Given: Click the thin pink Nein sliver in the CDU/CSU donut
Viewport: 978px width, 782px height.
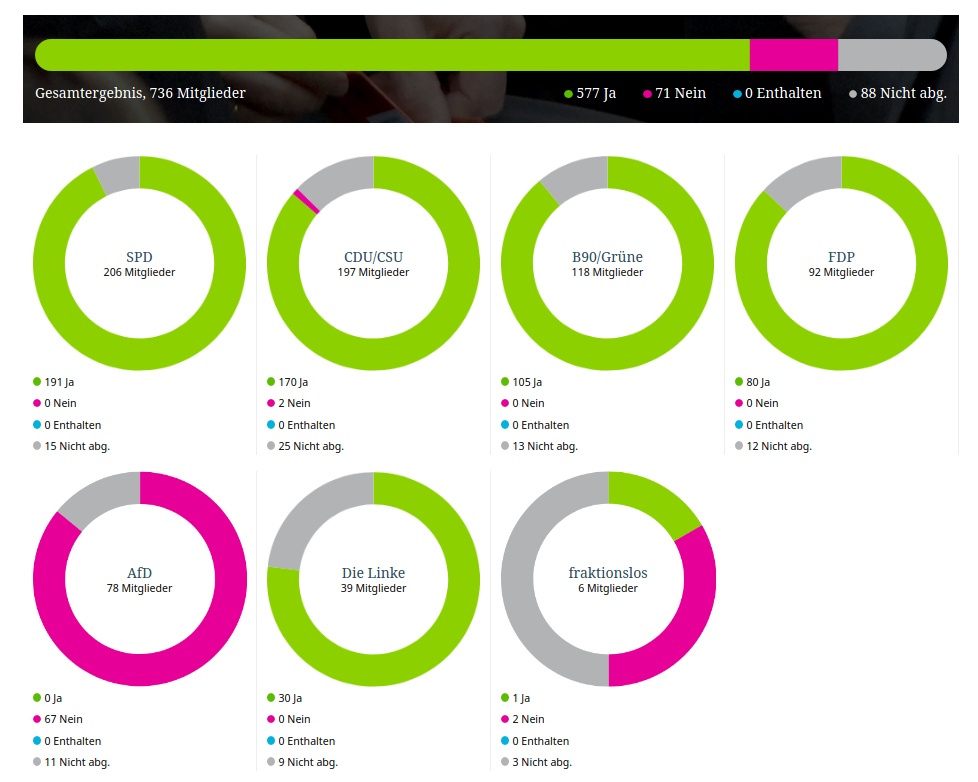Looking at the screenshot, I should [x=306, y=202].
